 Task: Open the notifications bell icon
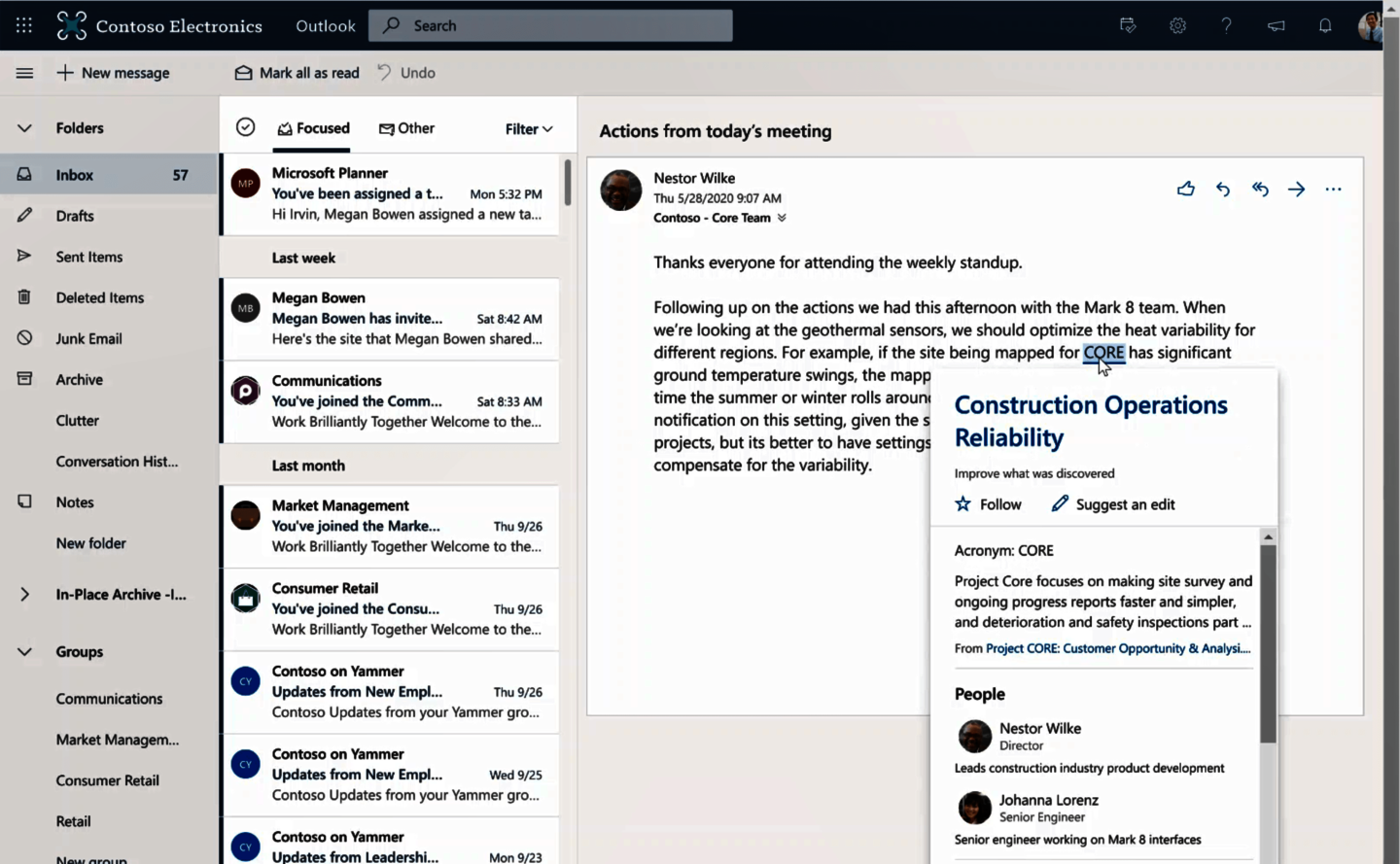tap(1325, 25)
